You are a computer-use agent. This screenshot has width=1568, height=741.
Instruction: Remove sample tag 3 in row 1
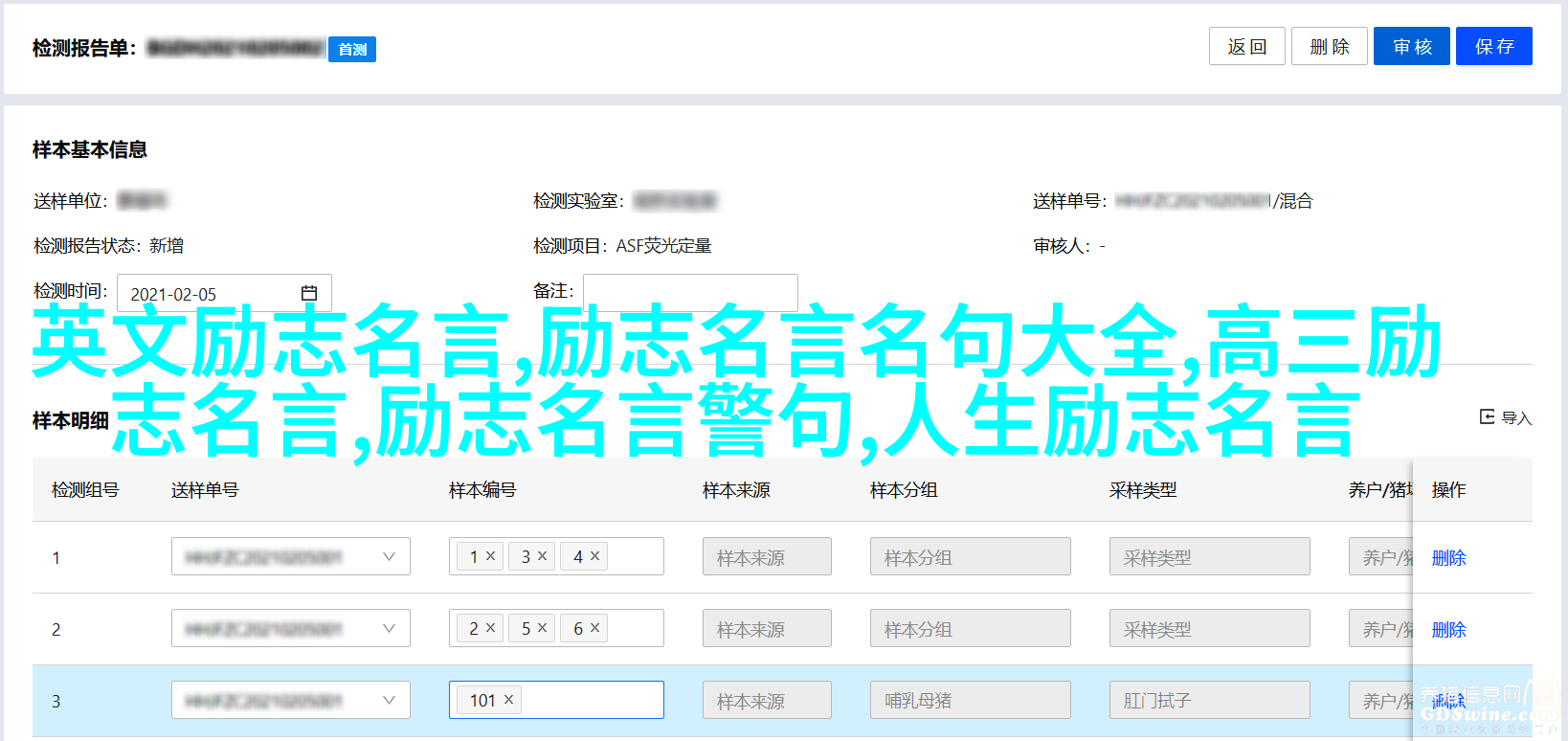(542, 555)
